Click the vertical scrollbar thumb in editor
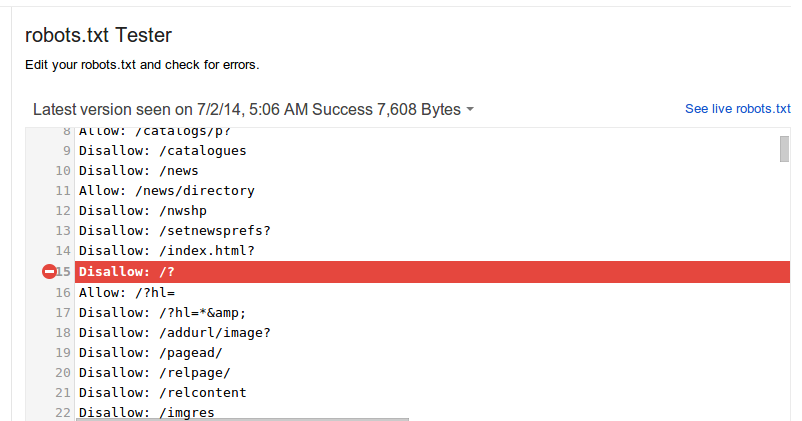Image resolution: width=802 pixels, height=421 pixels. (785, 148)
